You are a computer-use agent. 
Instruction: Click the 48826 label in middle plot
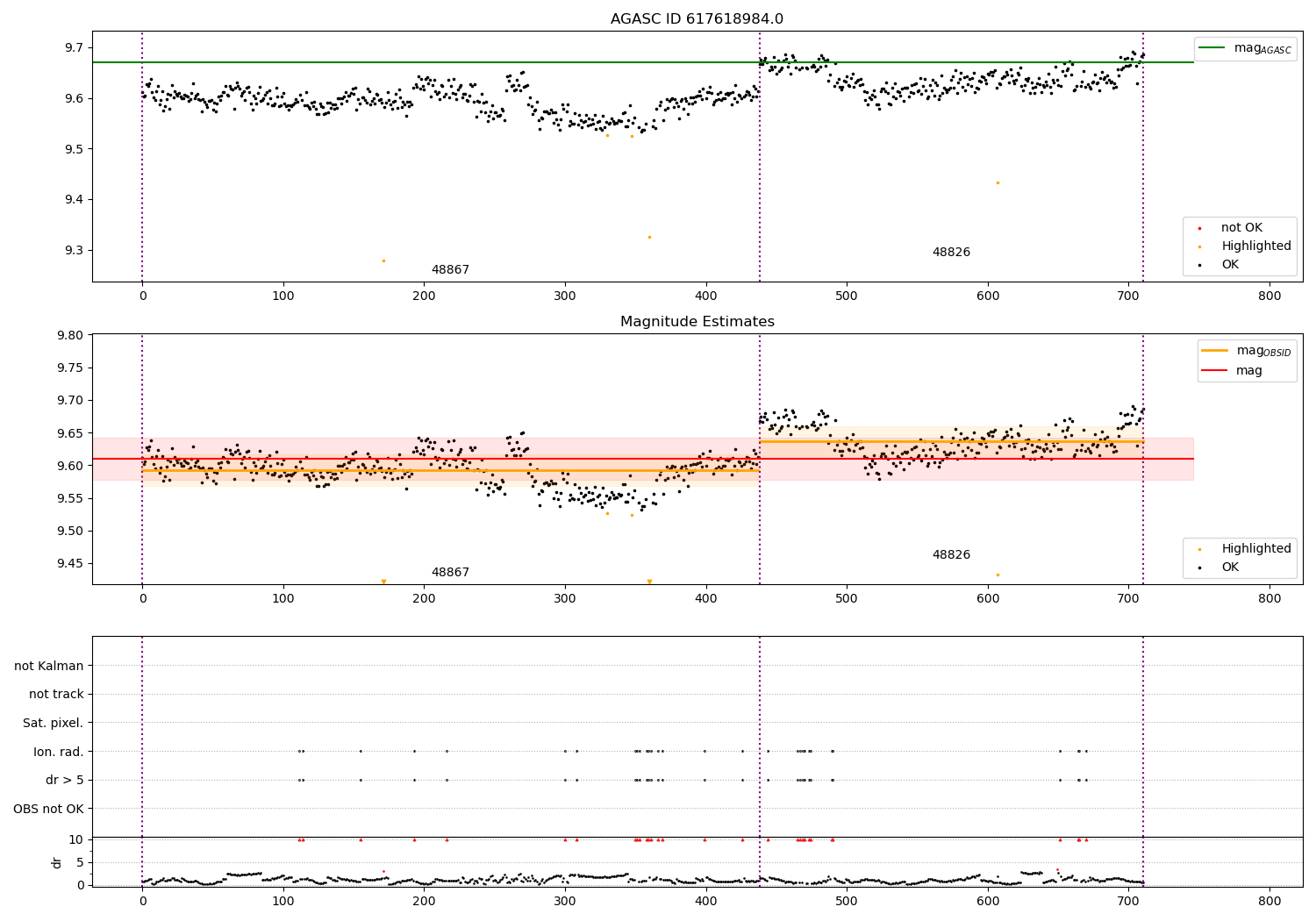click(951, 555)
